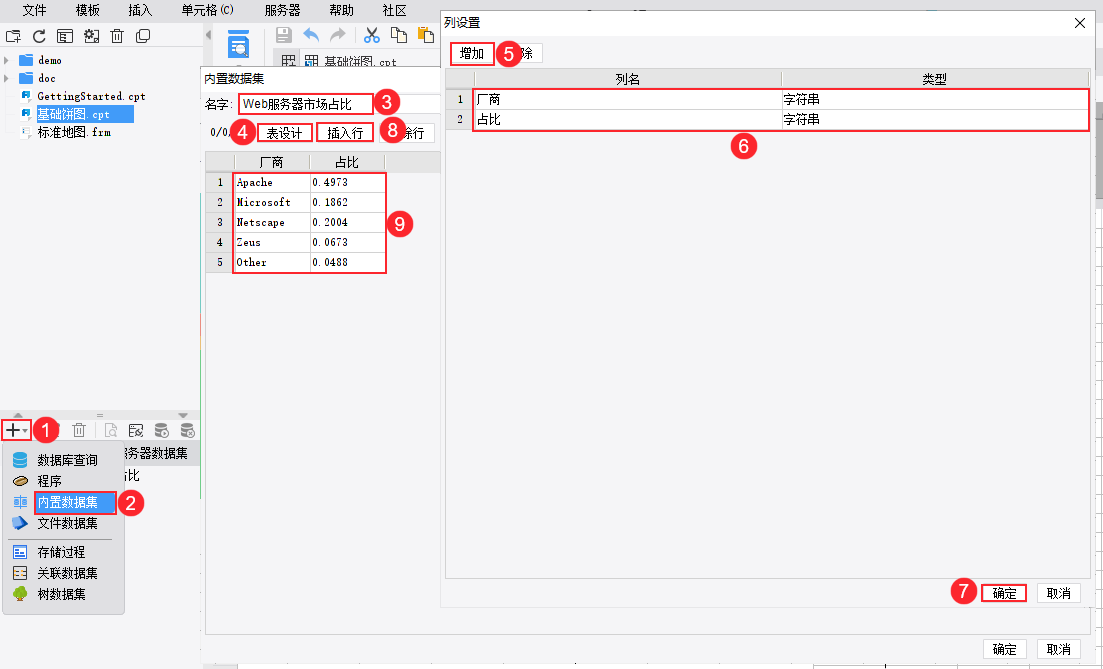The height and width of the screenshot is (669, 1103).
Task: Click the up triangle on the panel divider
Action: click(18, 415)
